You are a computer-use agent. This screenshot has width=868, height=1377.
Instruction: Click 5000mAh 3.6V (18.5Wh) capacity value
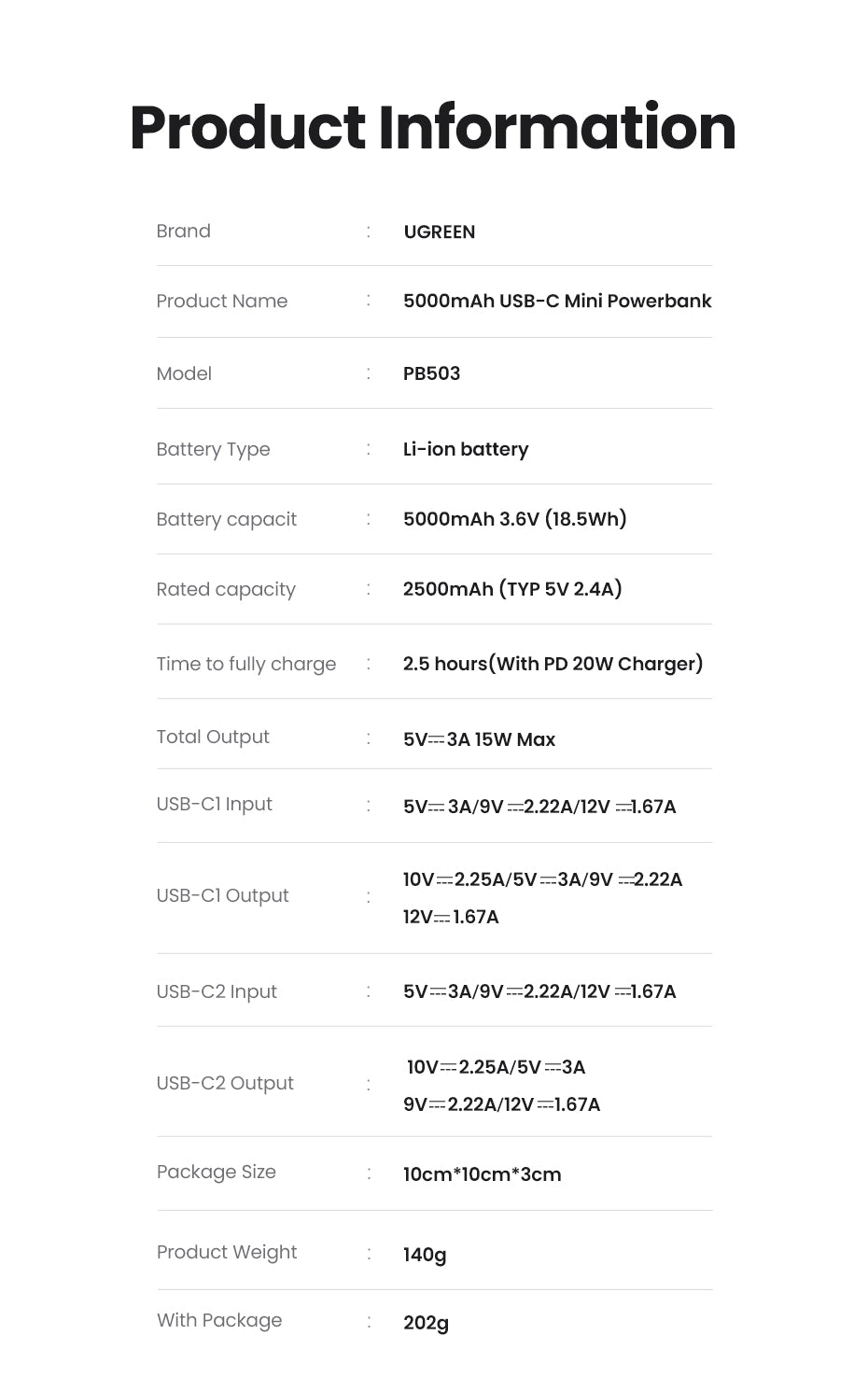pos(514,519)
